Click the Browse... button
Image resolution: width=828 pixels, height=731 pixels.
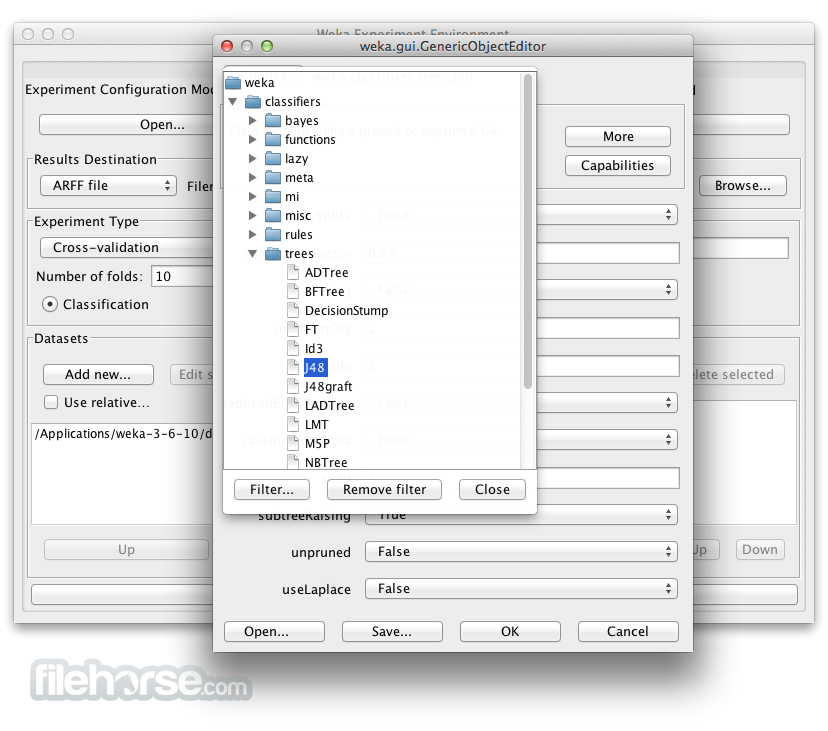[743, 186]
